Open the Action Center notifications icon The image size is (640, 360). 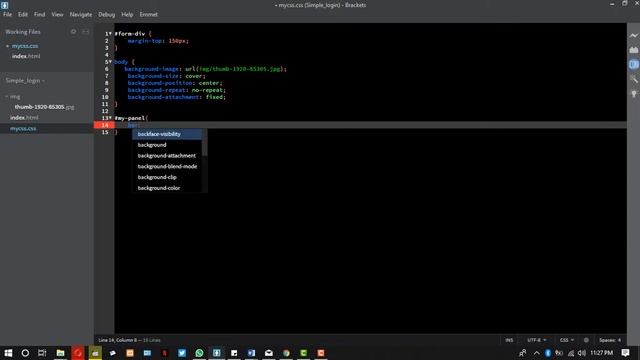tap(625, 353)
